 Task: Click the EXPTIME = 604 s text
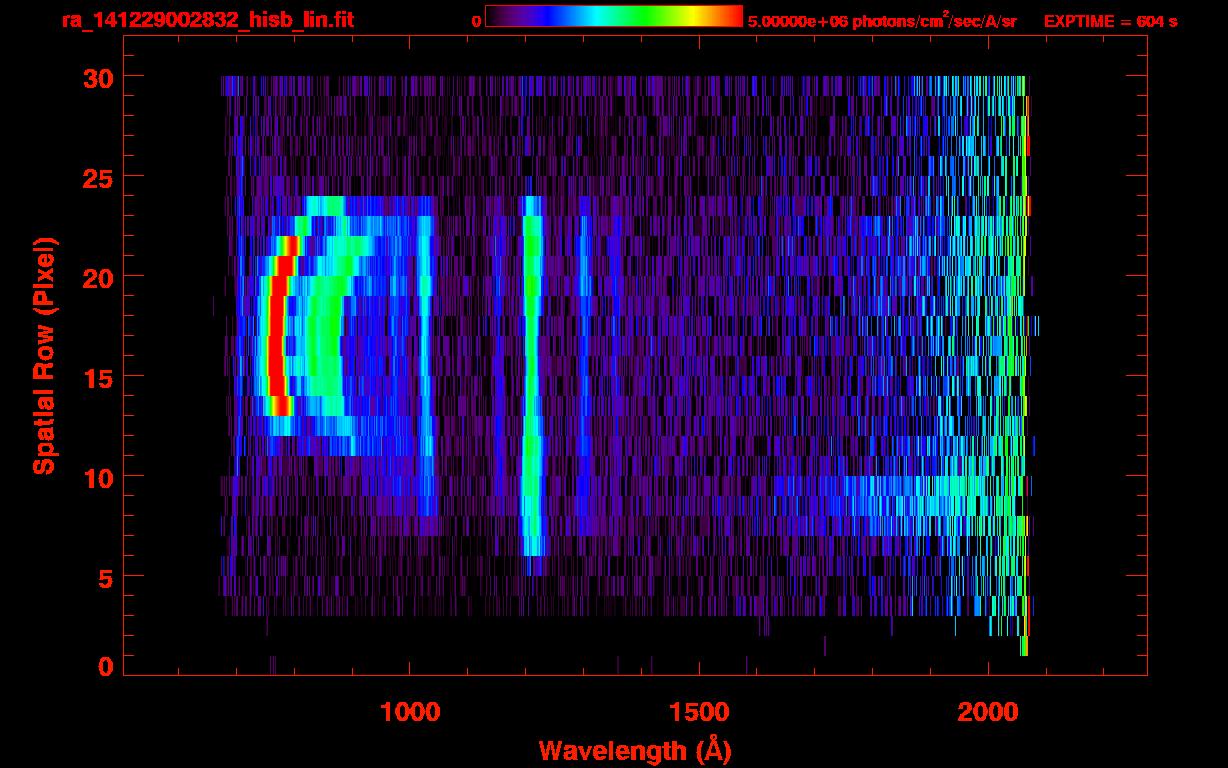pyautogui.click(x=1110, y=21)
